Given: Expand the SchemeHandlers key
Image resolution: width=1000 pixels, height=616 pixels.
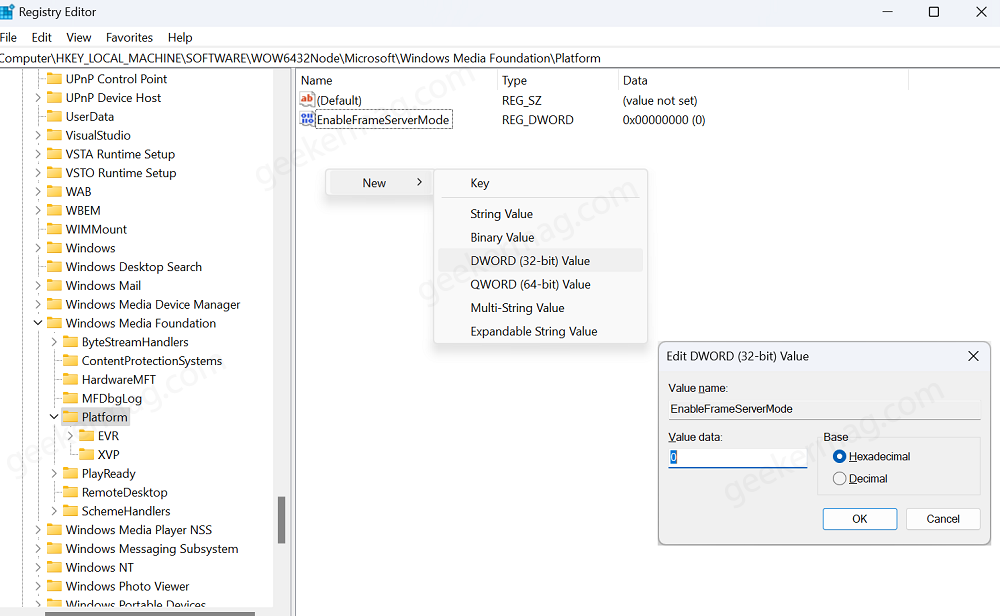Looking at the screenshot, I should tap(54, 511).
